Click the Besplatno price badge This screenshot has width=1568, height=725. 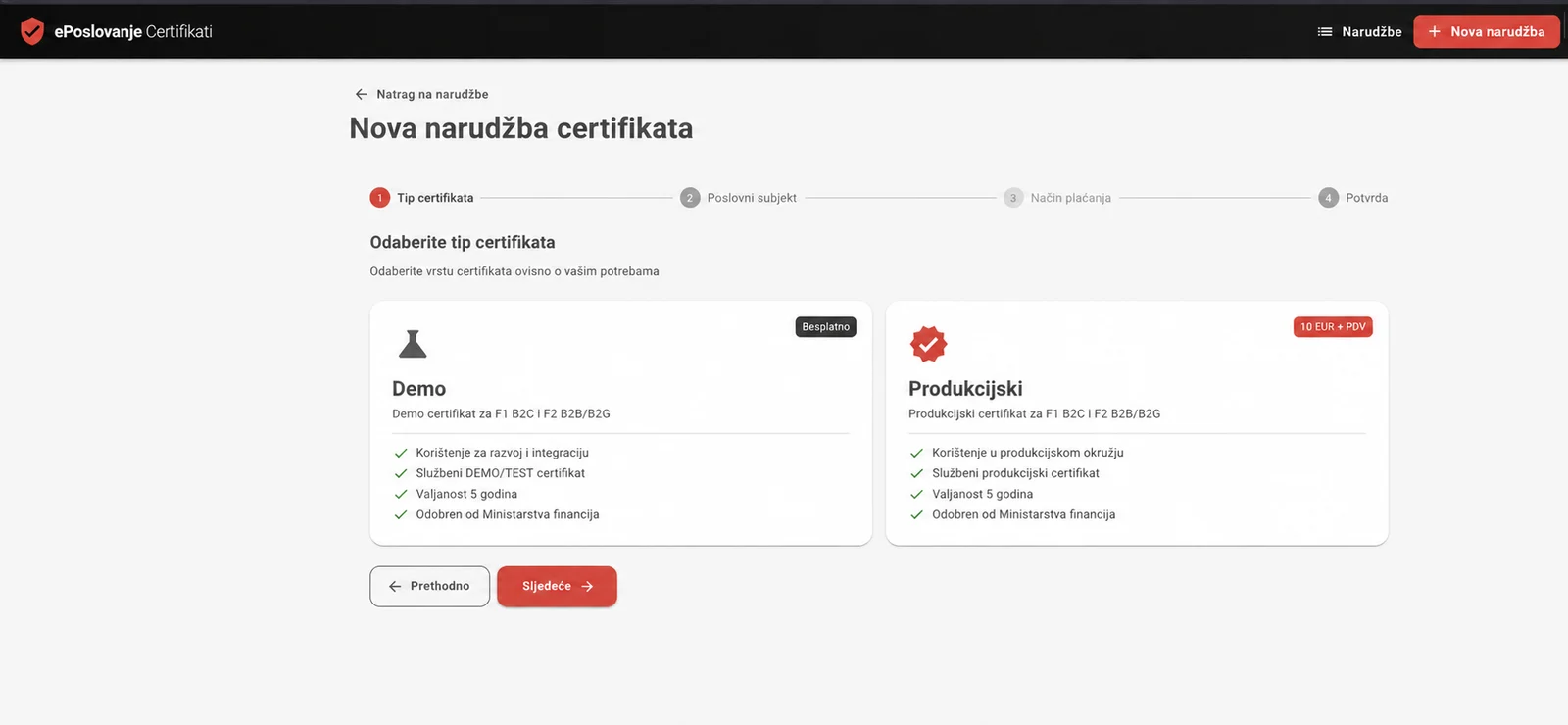tap(826, 327)
